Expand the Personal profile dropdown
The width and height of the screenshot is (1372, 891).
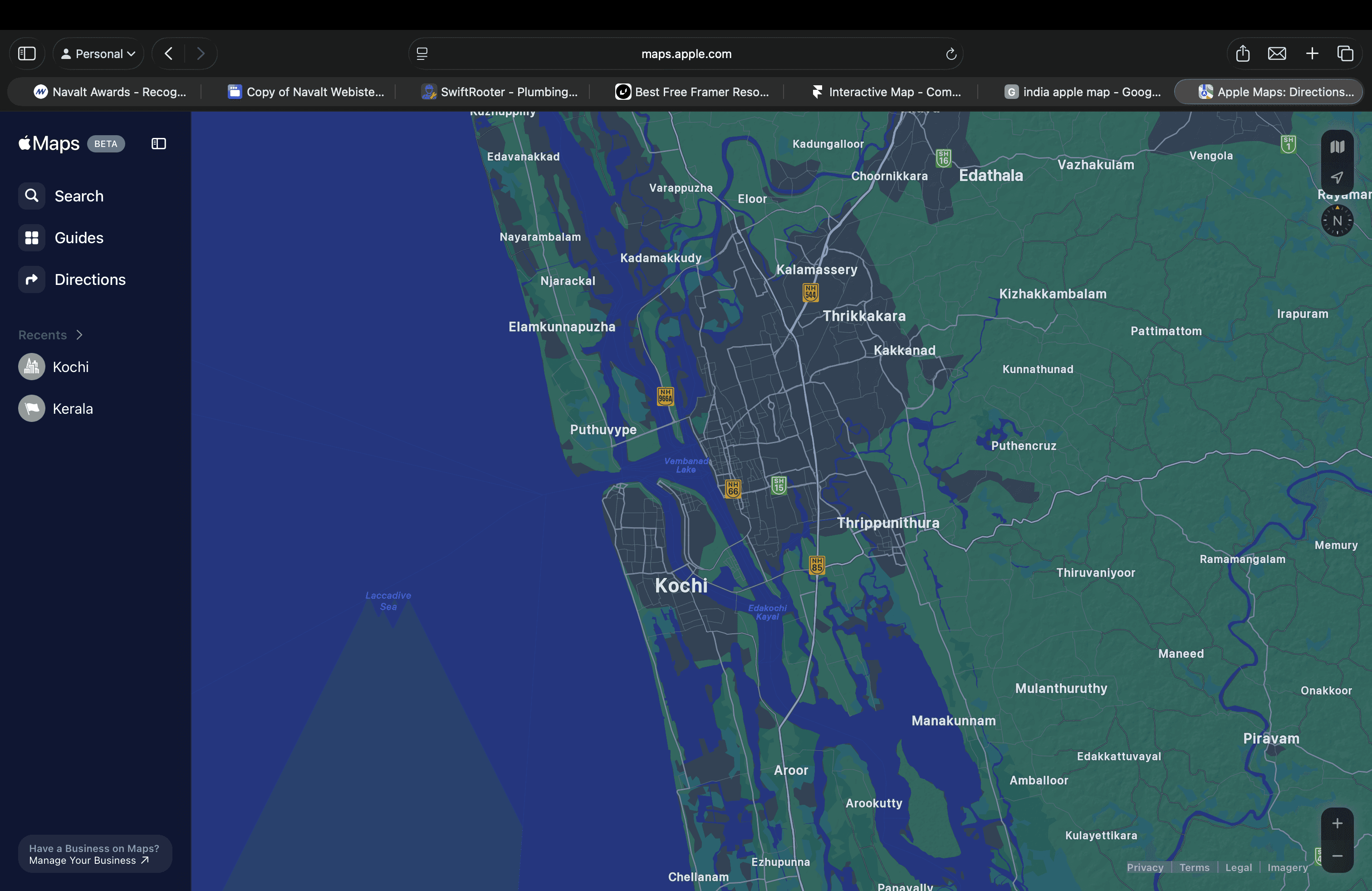tap(98, 54)
